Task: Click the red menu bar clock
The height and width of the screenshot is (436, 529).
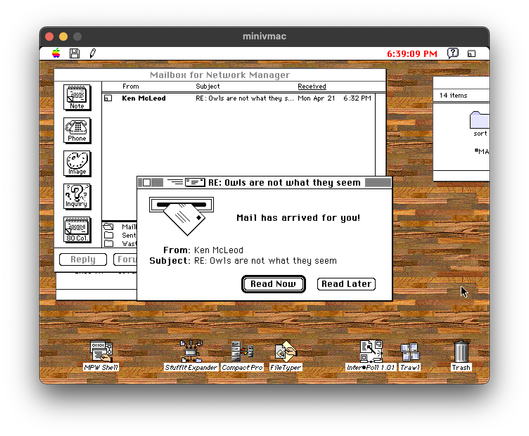Action: [412, 54]
